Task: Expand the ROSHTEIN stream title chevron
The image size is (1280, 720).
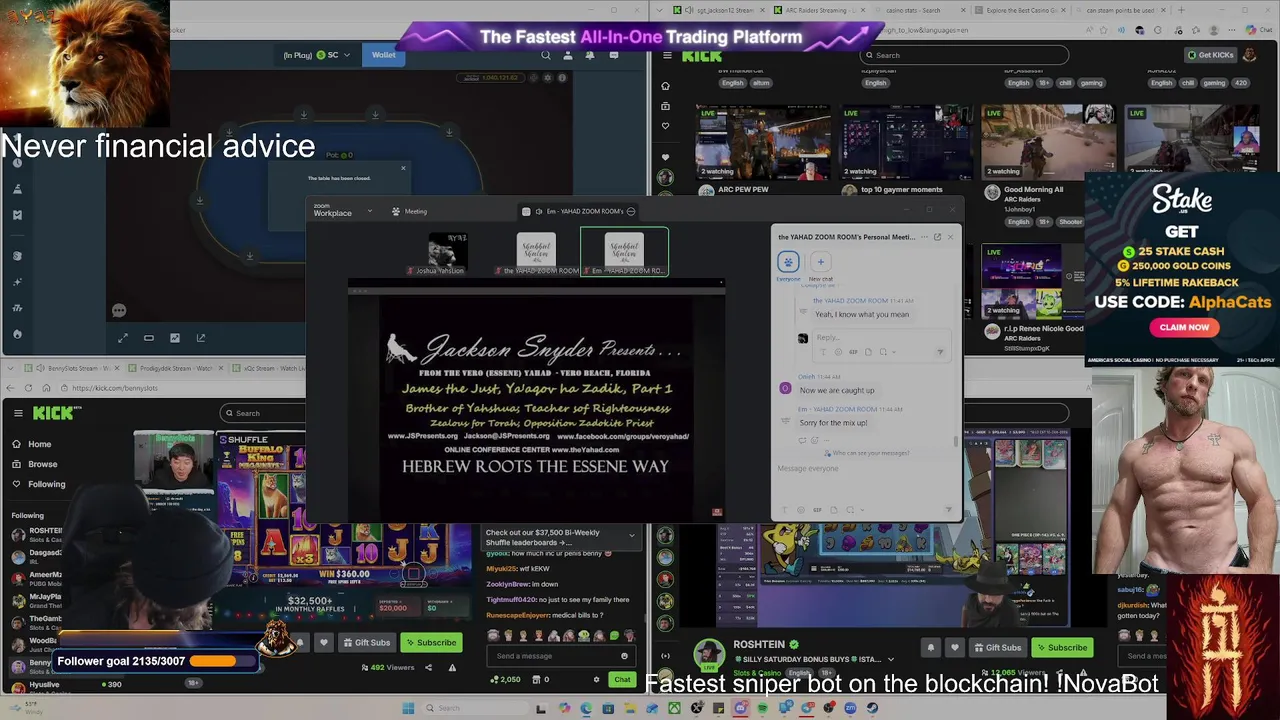Action: 890,660
